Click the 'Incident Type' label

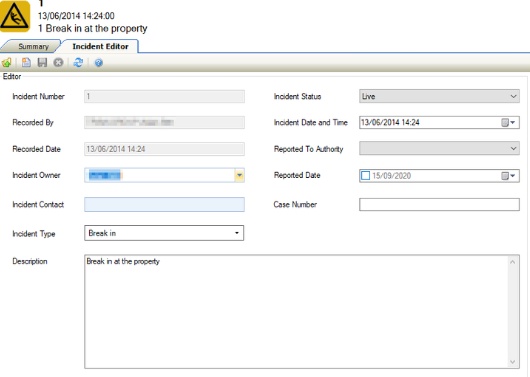34,234
